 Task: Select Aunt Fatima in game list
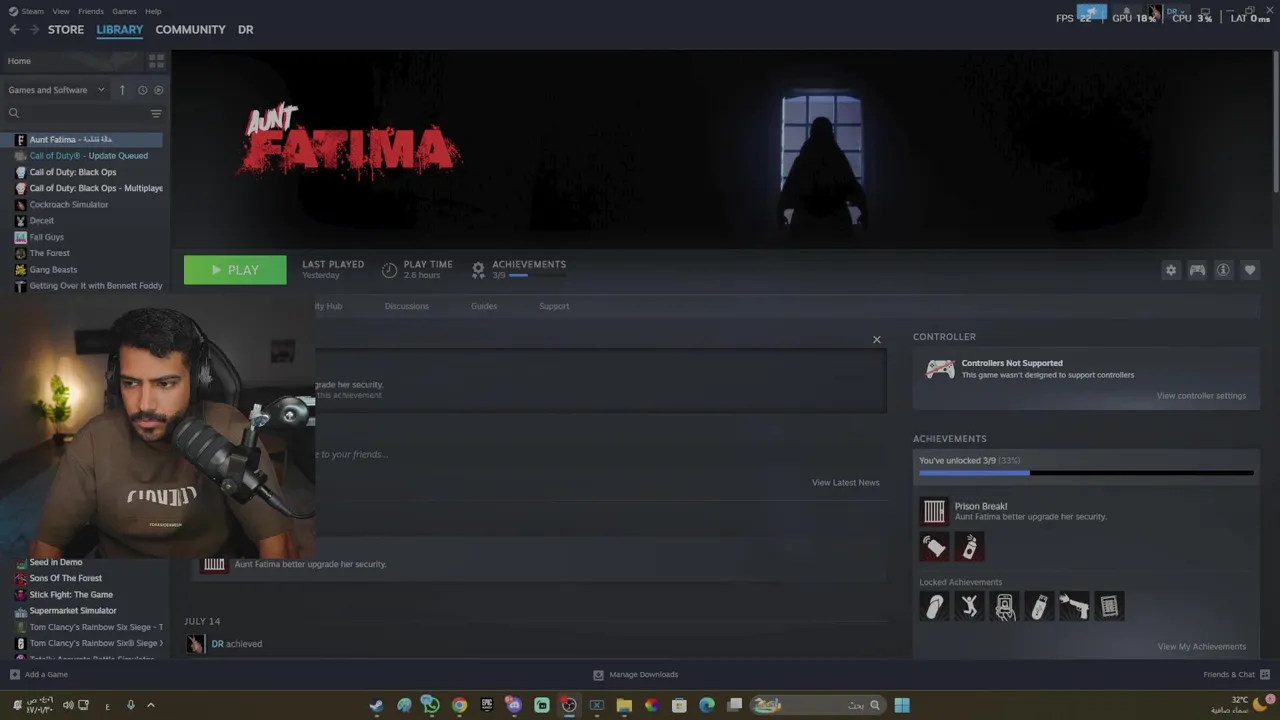pyautogui.click(x=82, y=140)
